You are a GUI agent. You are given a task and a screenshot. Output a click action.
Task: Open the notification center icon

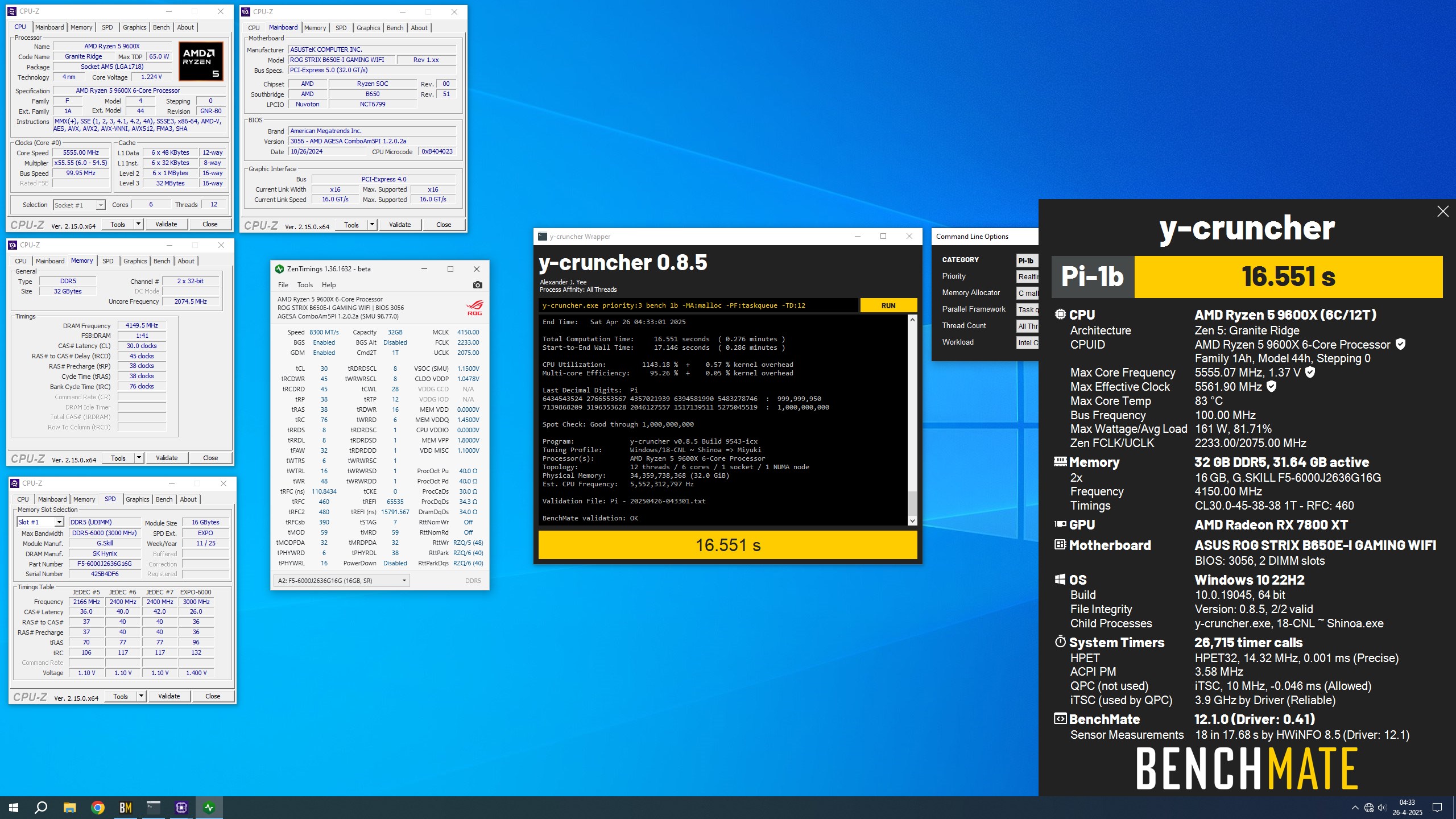pos(1437,808)
